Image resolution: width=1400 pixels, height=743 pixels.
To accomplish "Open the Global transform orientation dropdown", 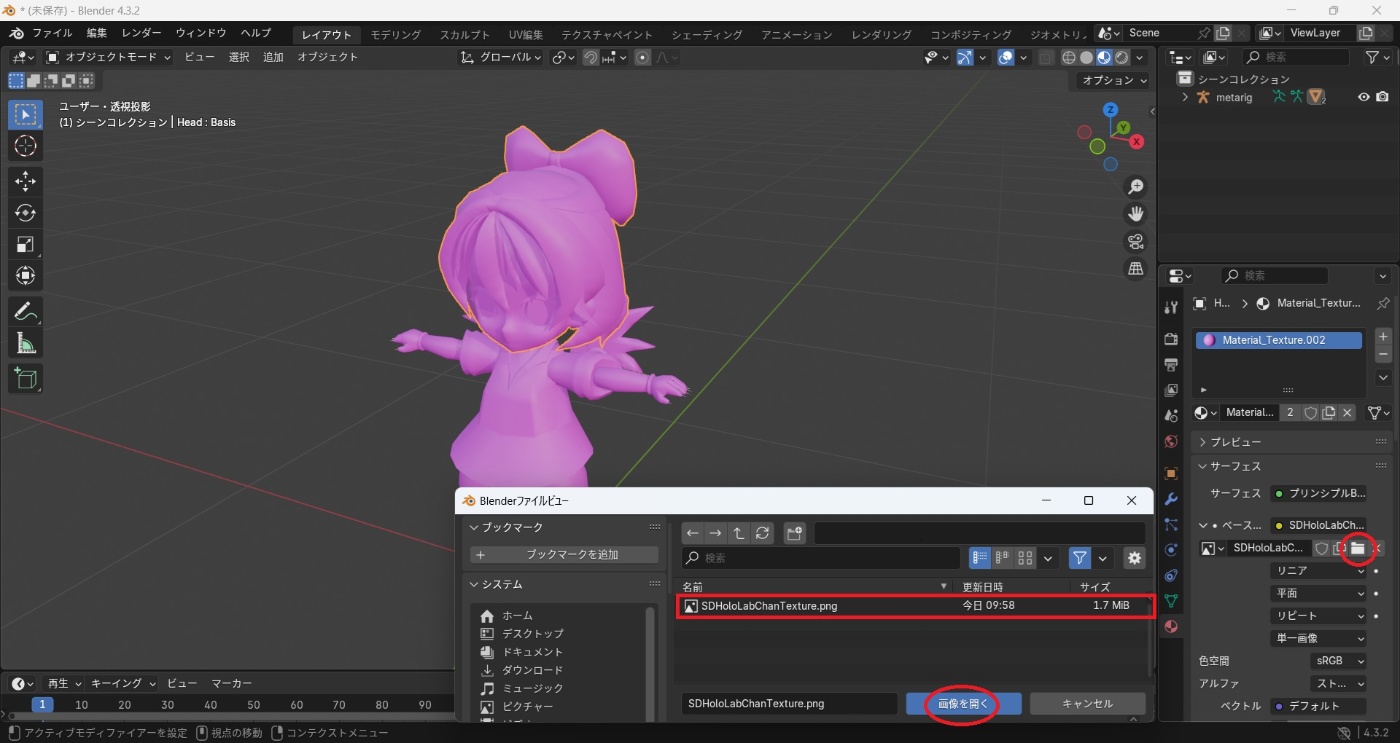I will (x=500, y=57).
